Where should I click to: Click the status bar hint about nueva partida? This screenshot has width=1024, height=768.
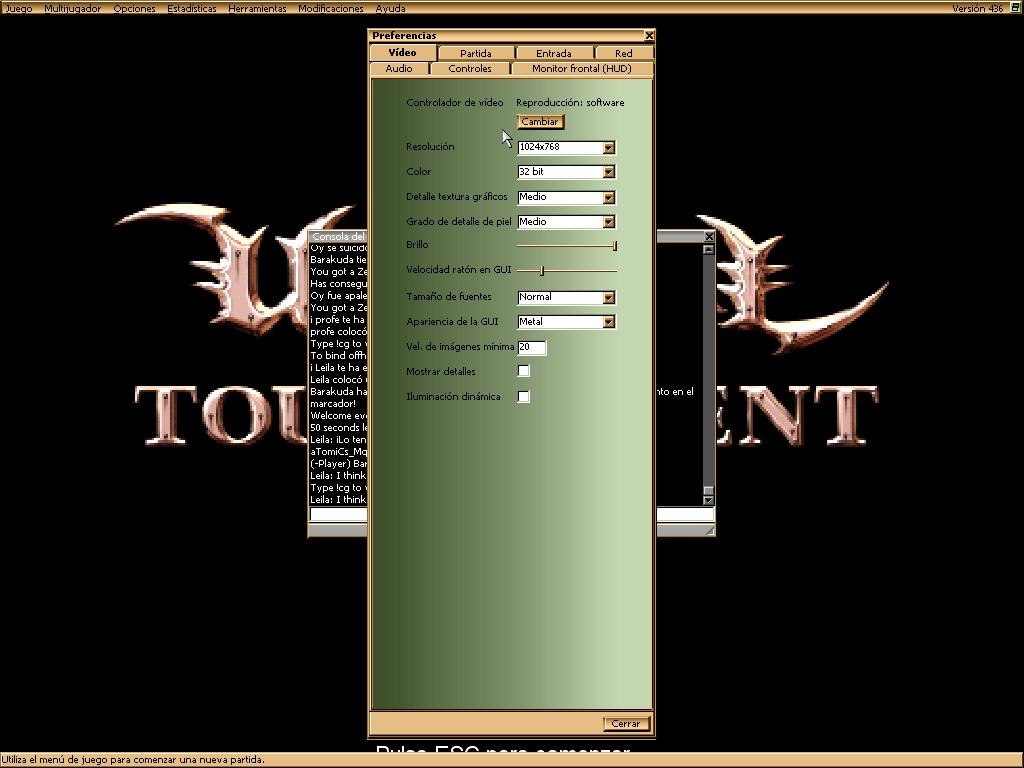[133, 760]
